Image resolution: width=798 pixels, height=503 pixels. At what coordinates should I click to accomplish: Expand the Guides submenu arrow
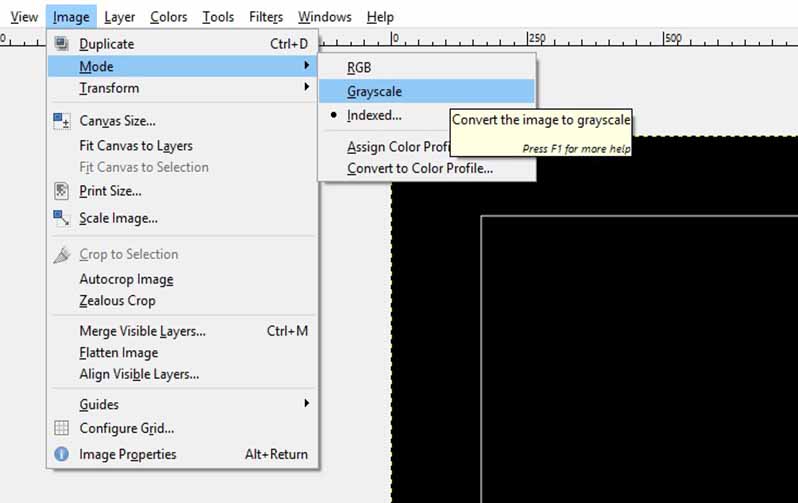[306, 403]
